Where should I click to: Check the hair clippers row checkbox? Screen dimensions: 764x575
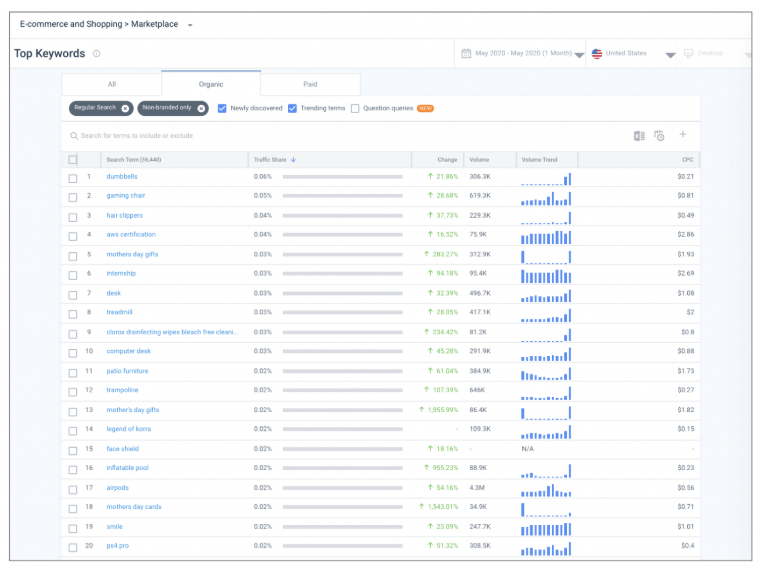click(x=73, y=217)
